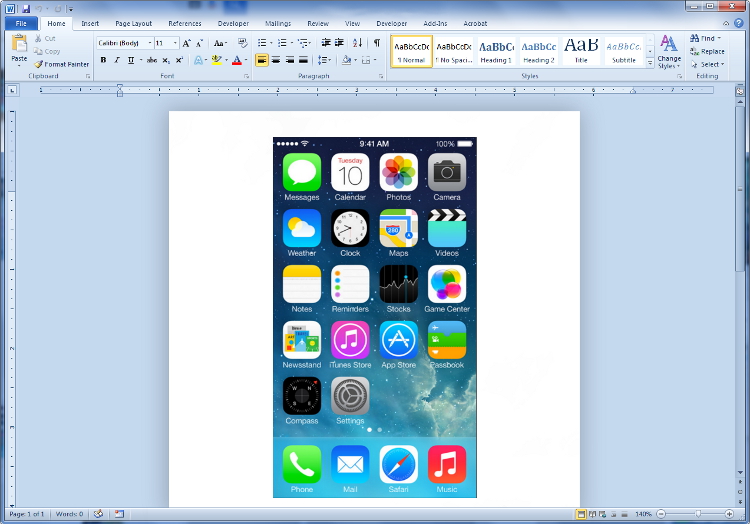The height and width of the screenshot is (524, 750).
Task: Click the Cut scissors icon
Action: pos(38,38)
